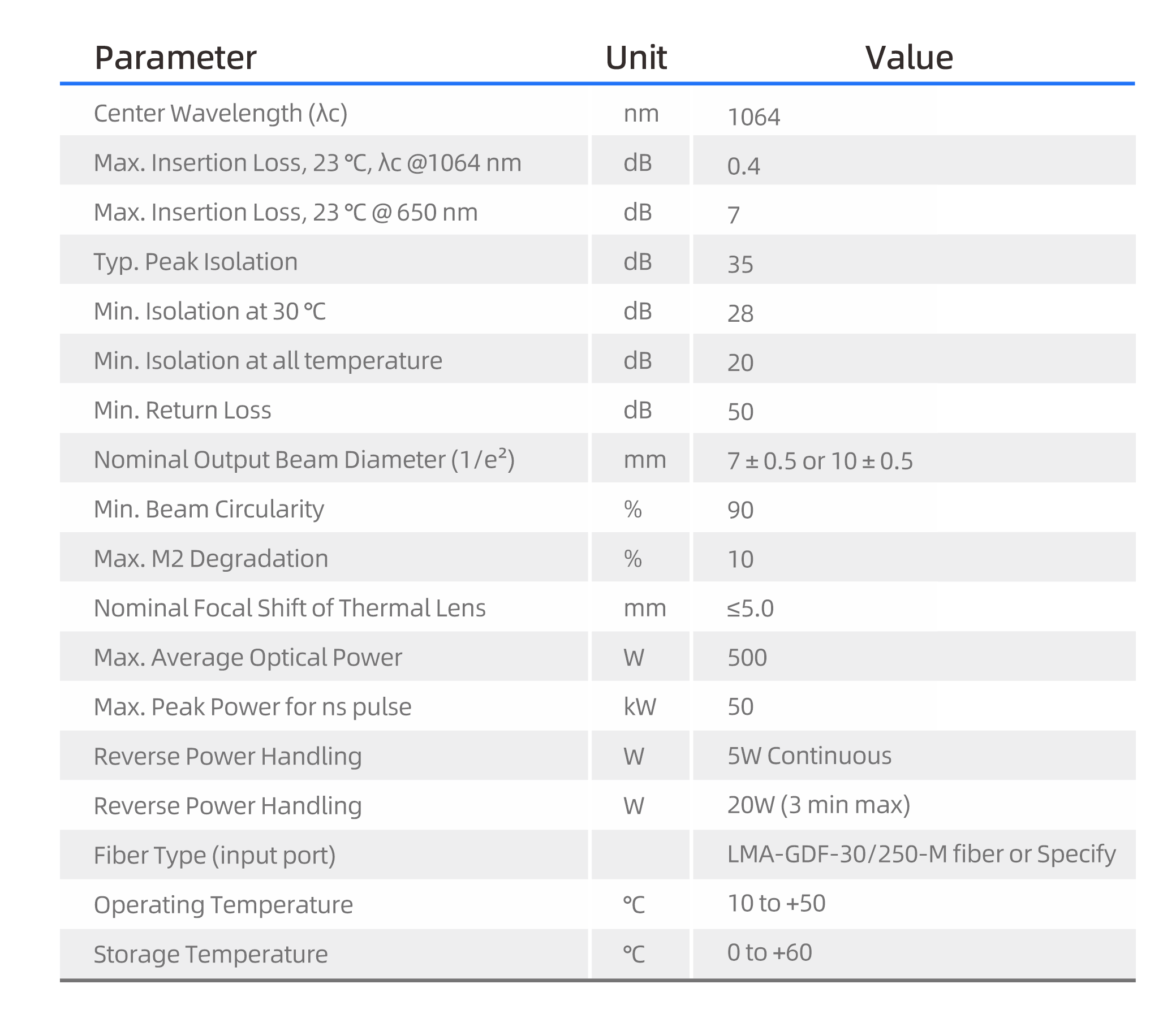Select the Nominal Output Beam Diameter label
The height and width of the screenshot is (1014, 1176).
pyautogui.click(x=304, y=460)
